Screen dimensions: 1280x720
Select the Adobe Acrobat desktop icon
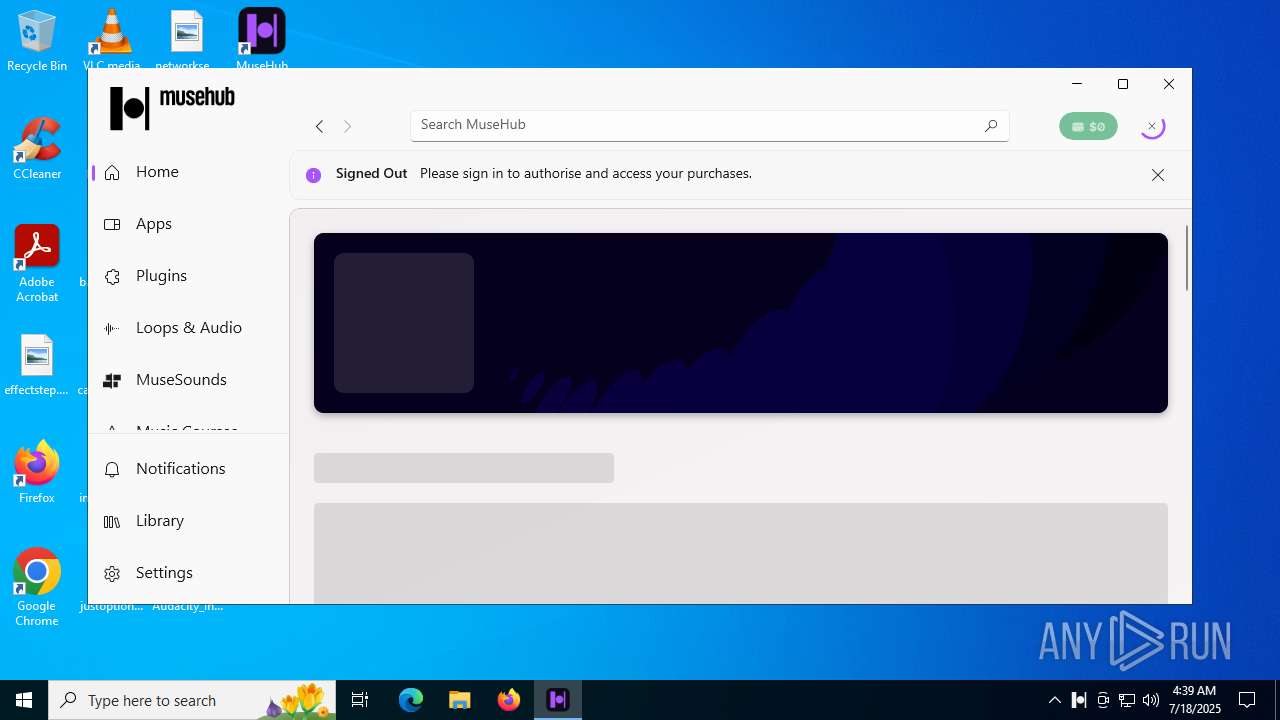click(x=37, y=264)
